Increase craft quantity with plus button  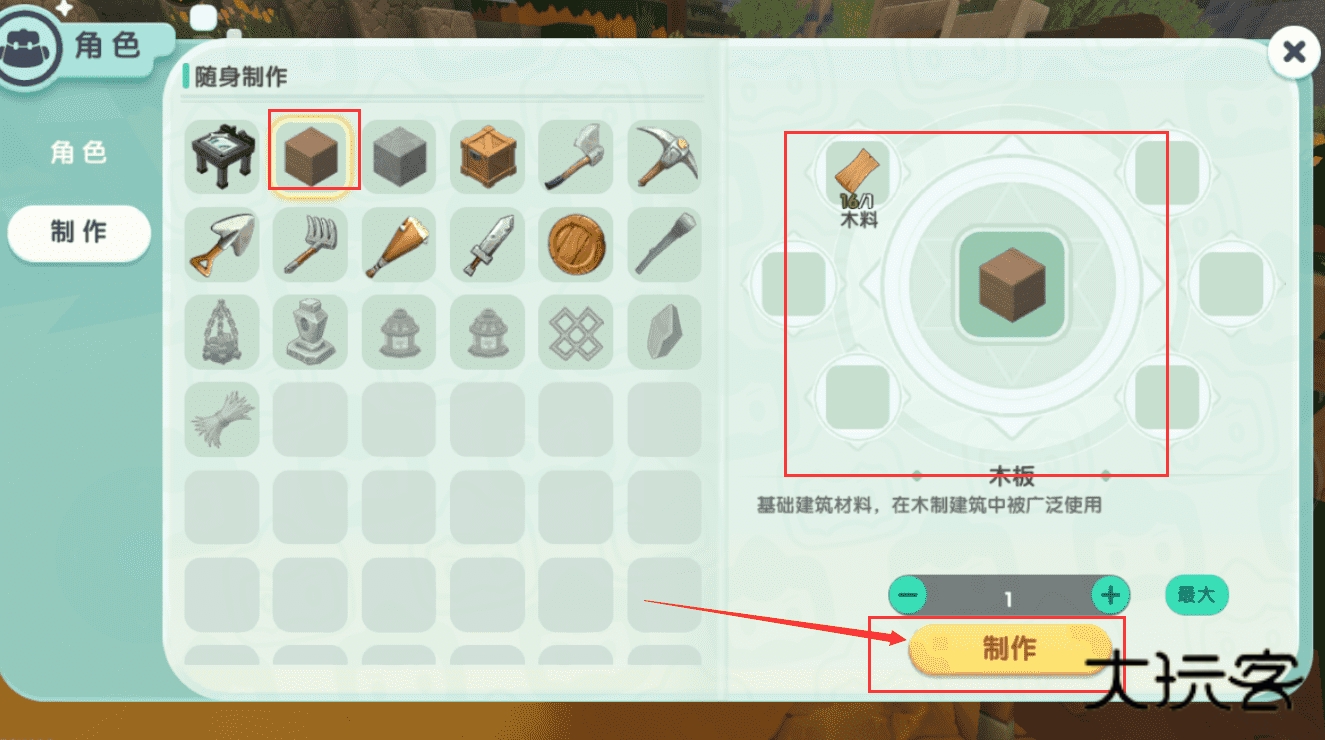click(1110, 596)
